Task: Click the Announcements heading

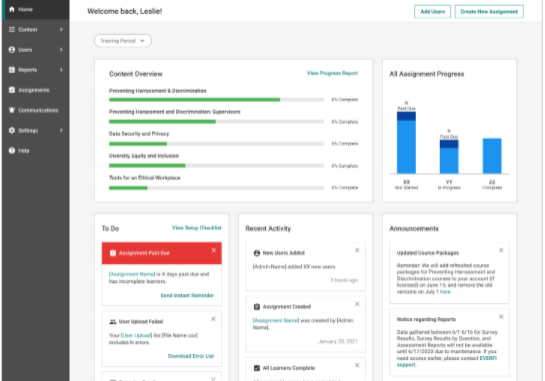Action: [x=414, y=228]
